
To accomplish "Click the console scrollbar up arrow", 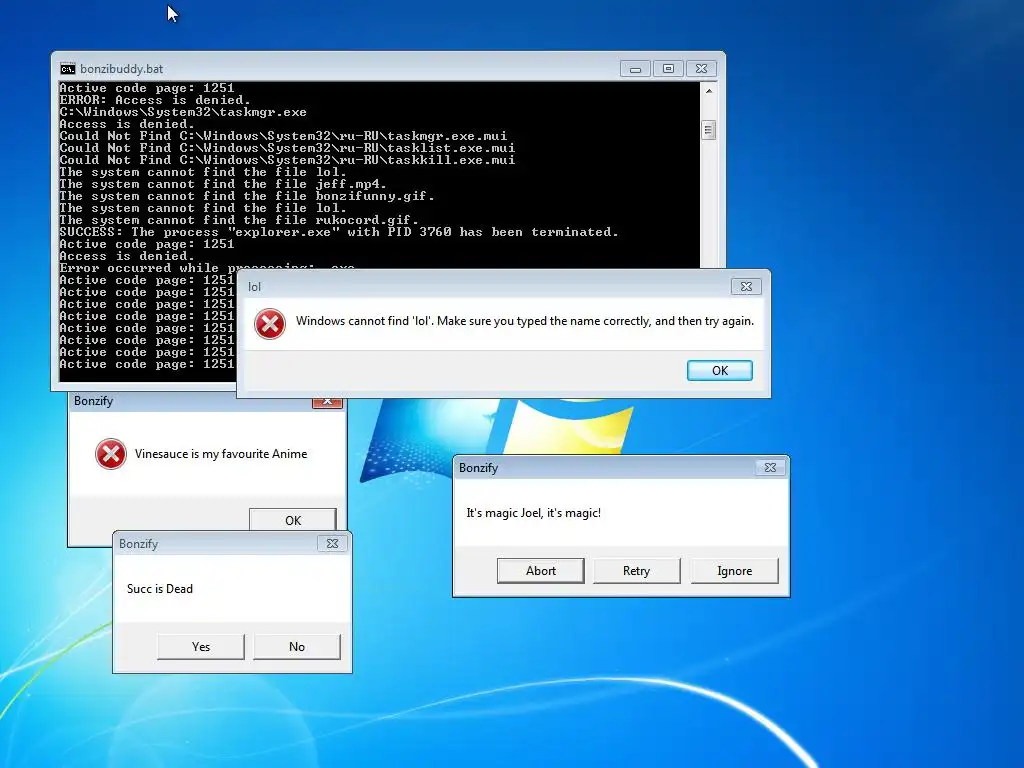I will pos(709,91).
